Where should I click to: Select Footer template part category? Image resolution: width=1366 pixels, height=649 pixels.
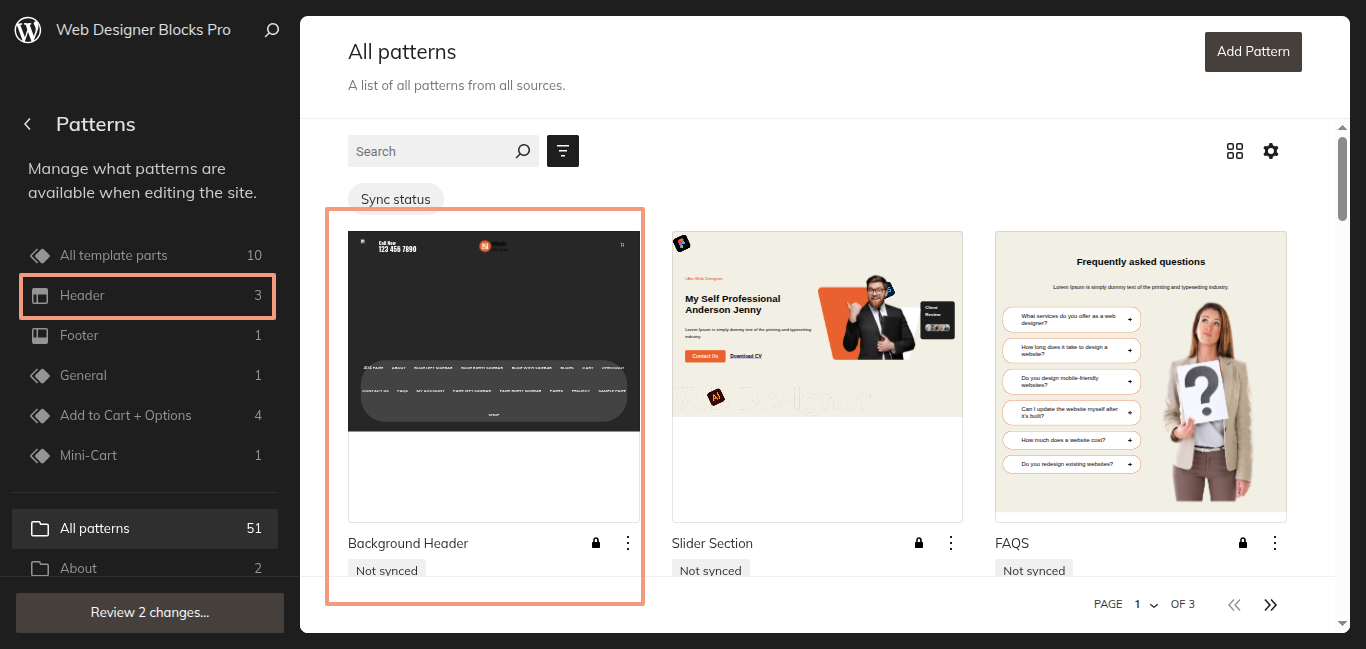click(147, 336)
